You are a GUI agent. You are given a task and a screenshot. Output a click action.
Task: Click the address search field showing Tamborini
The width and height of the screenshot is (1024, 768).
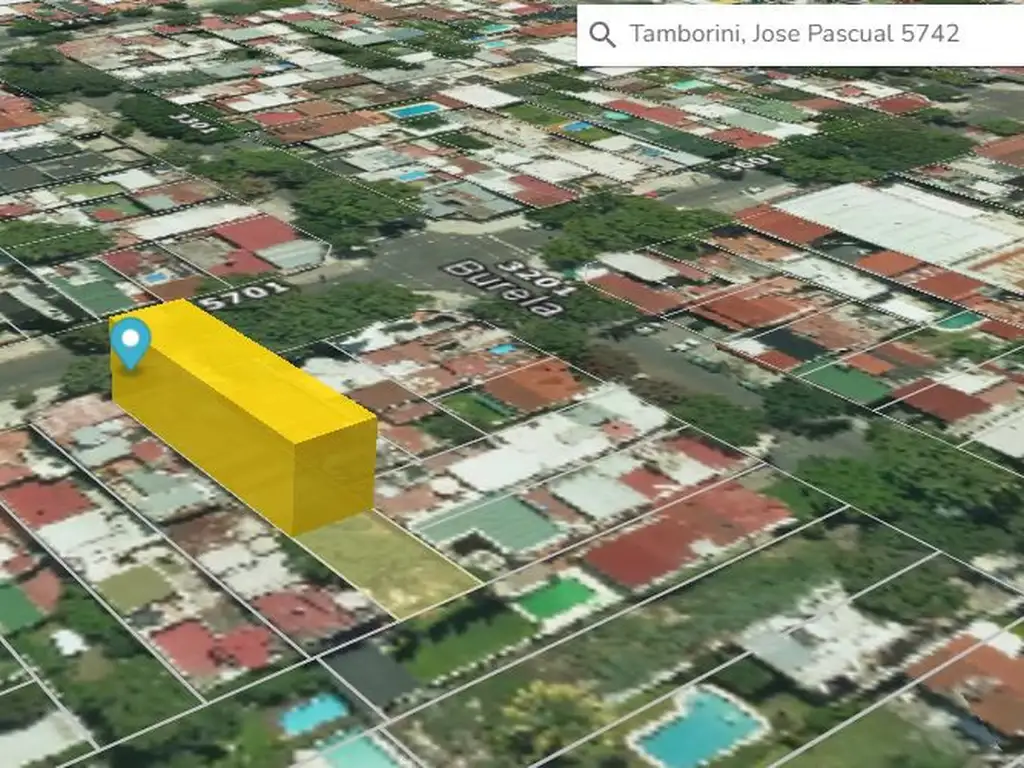[x=795, y=34]
